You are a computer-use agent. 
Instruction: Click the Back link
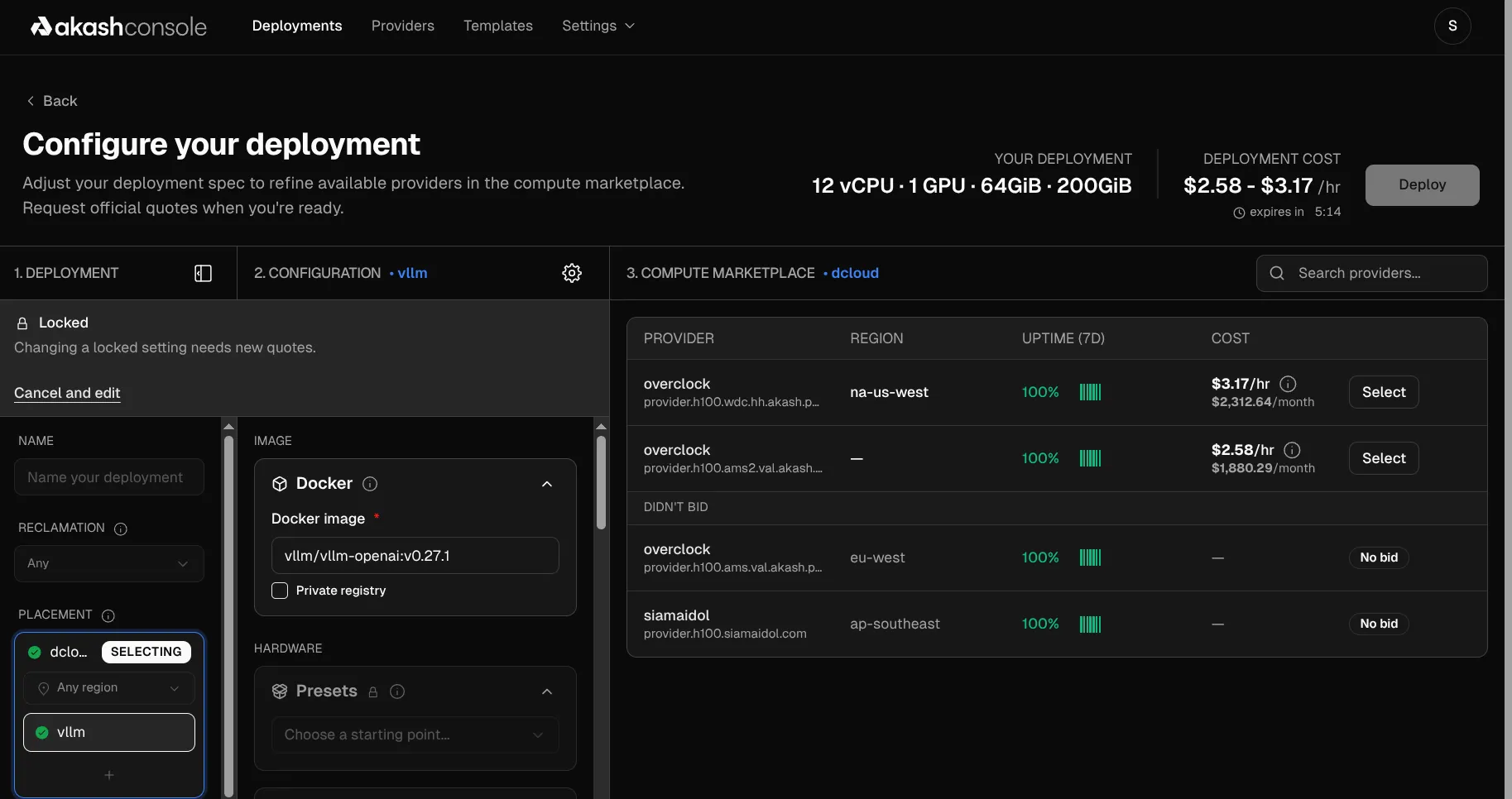point(51,101)
